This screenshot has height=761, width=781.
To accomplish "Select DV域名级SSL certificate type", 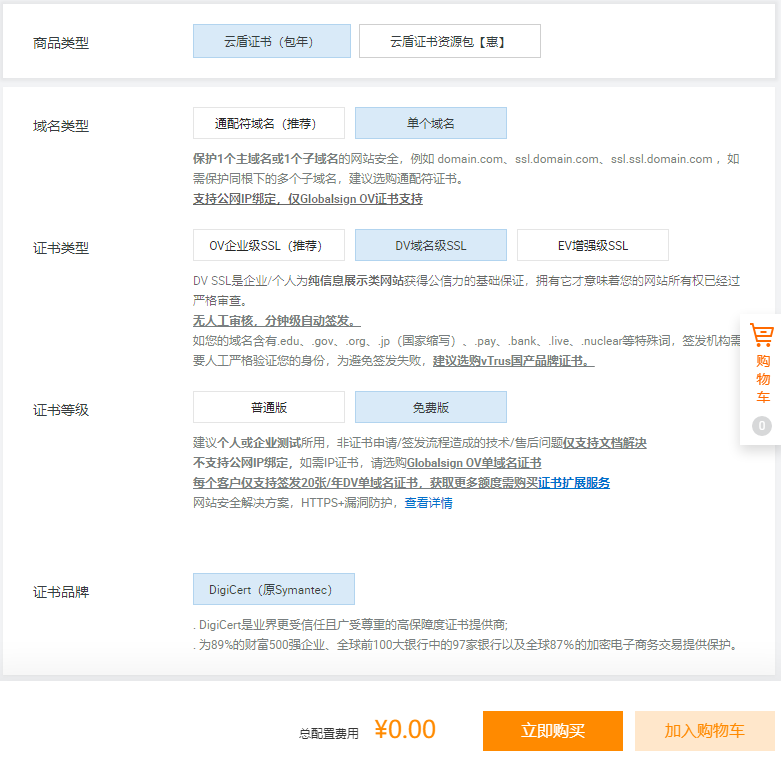I will tap(430, 245).
